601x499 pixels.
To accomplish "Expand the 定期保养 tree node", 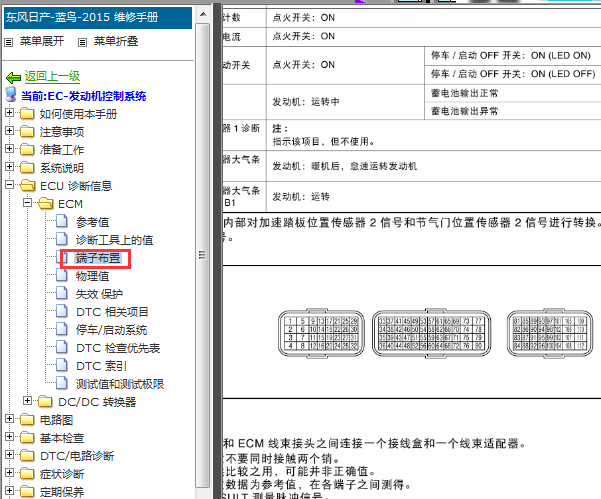I will [x=10, y=491].
